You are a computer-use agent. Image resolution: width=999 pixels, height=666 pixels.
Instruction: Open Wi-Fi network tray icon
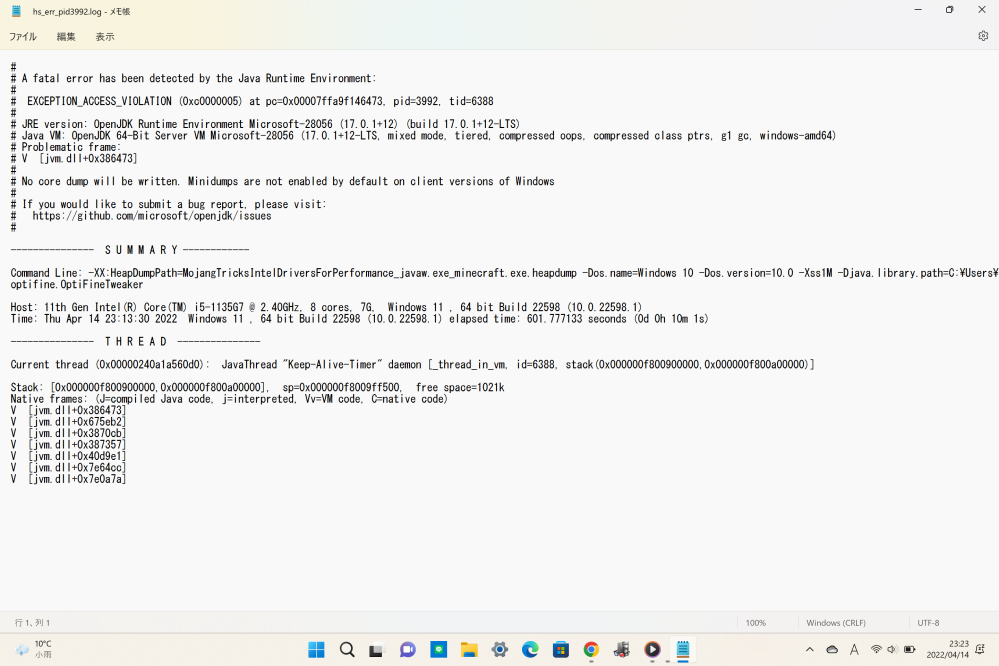877,649
